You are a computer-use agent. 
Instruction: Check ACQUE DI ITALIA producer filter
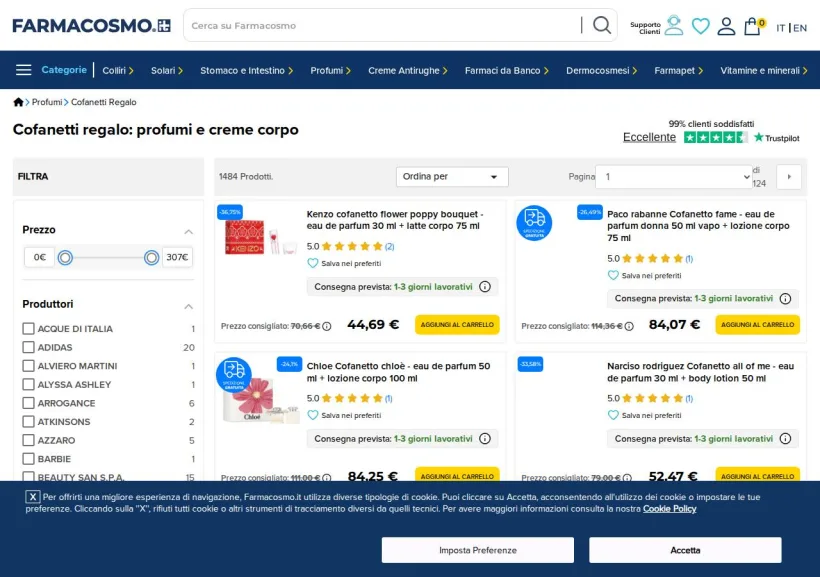[28, 329]
